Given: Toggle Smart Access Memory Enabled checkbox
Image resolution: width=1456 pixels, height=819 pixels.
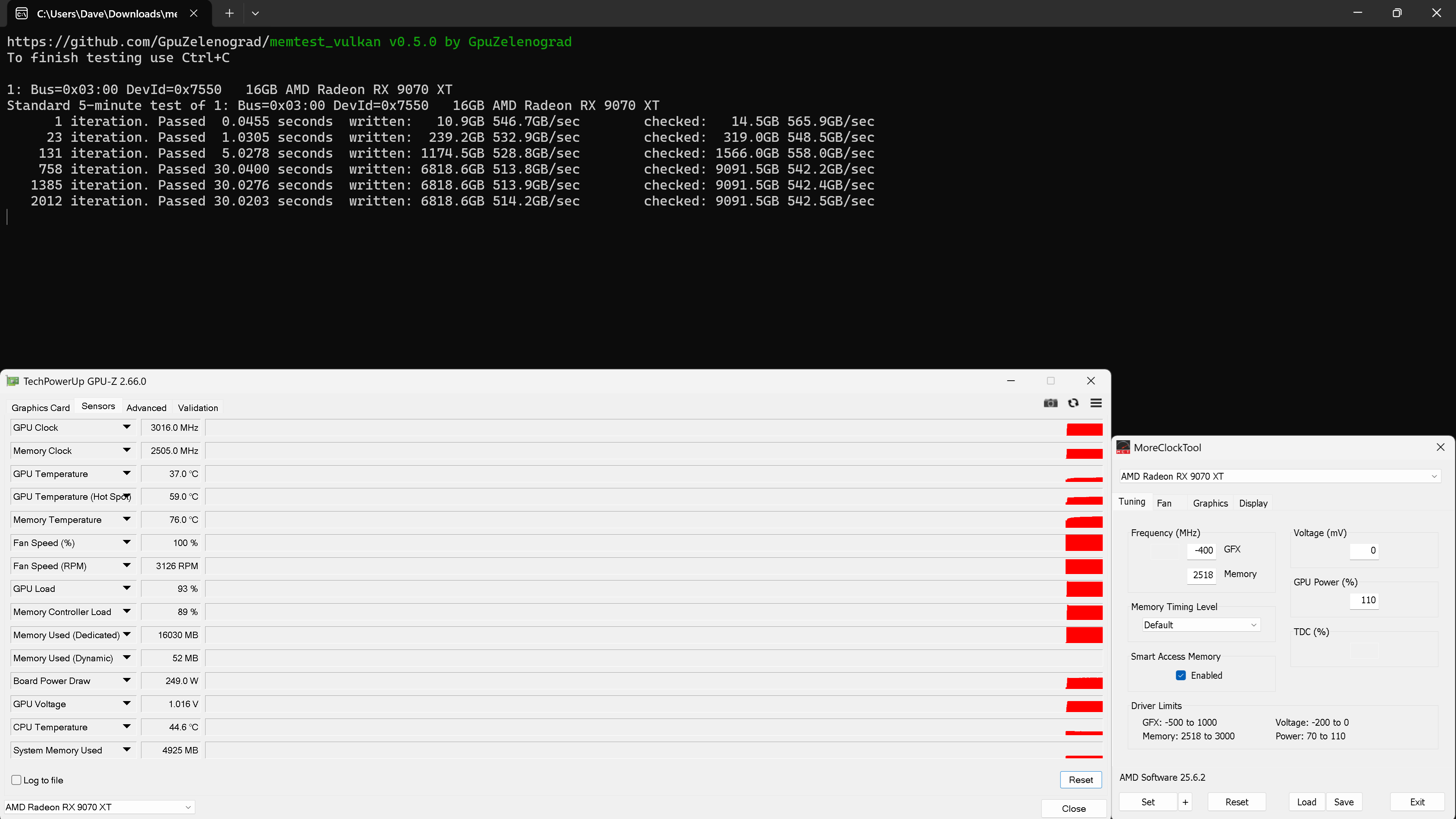Looking at the screenshot, I should point(1180,675).
